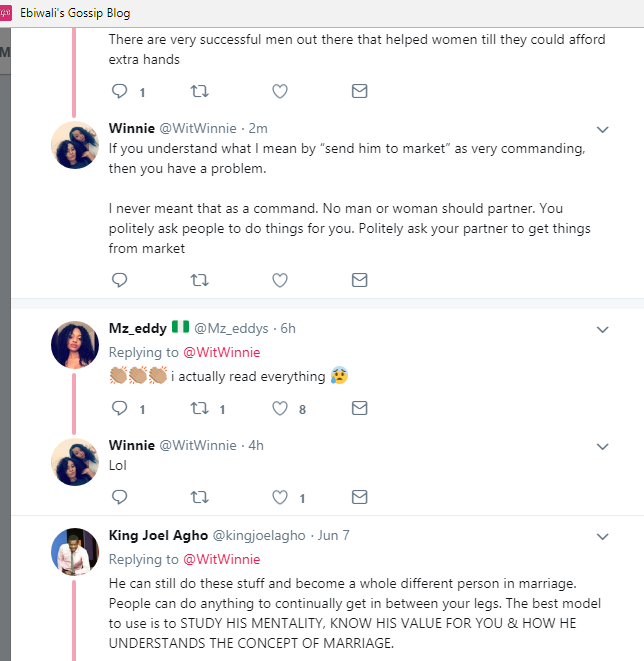Reply to Winnie's "Lol" tweet
The image size is (644, 661).
[x=120, y=497]
